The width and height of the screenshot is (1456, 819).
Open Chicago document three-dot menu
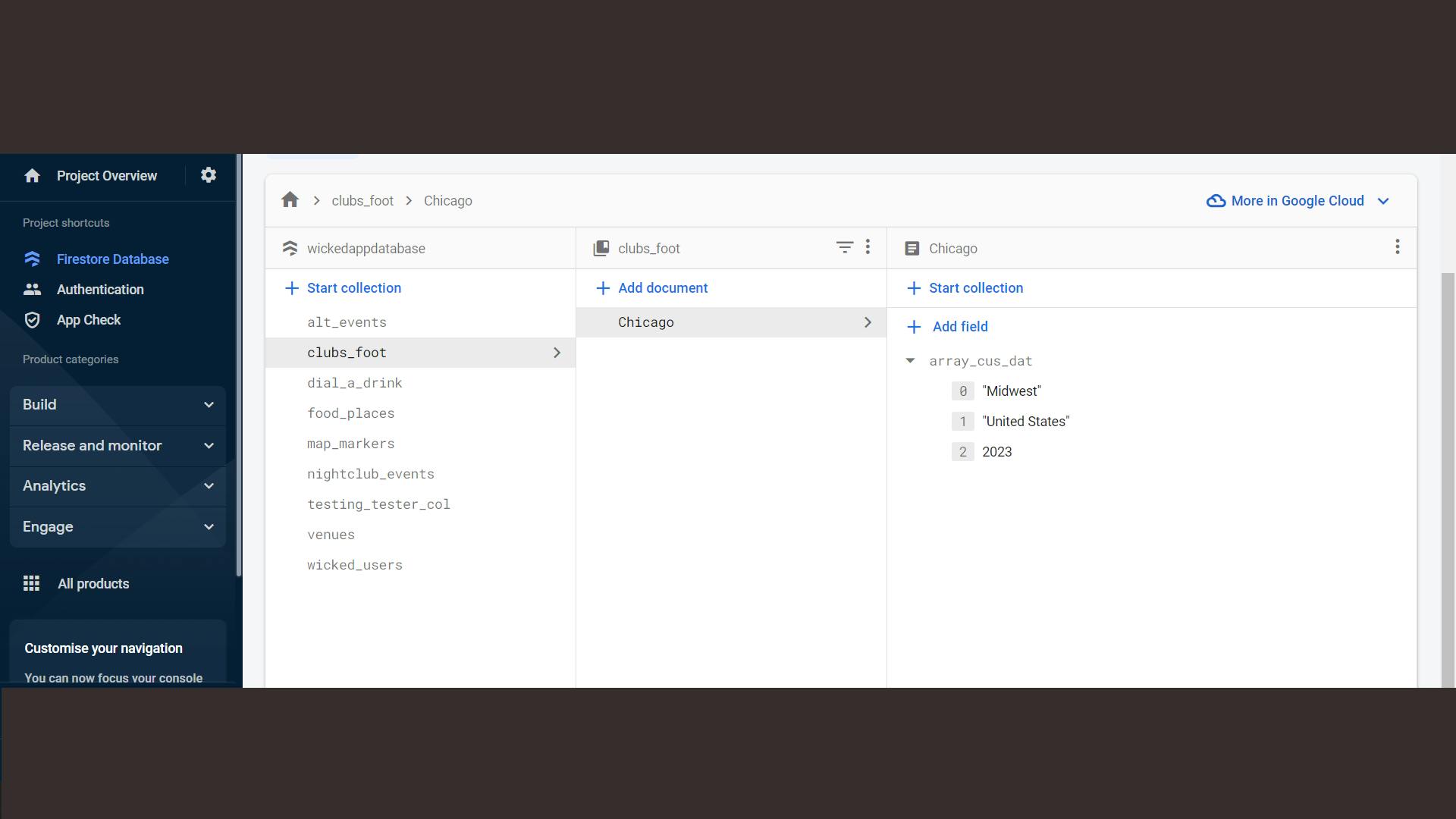1397,247
